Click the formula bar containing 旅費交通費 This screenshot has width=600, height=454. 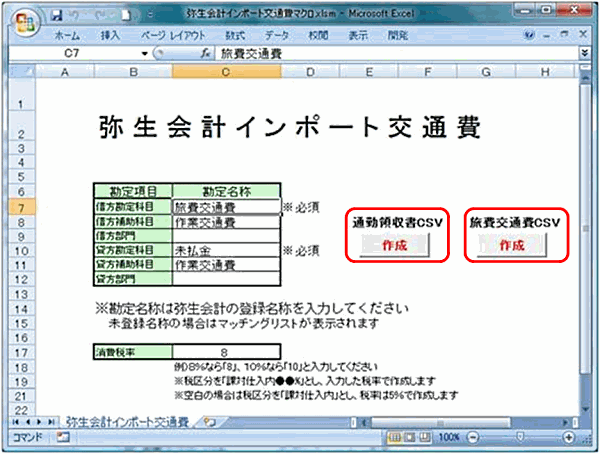pyautogui.click(x=396, y=53)
